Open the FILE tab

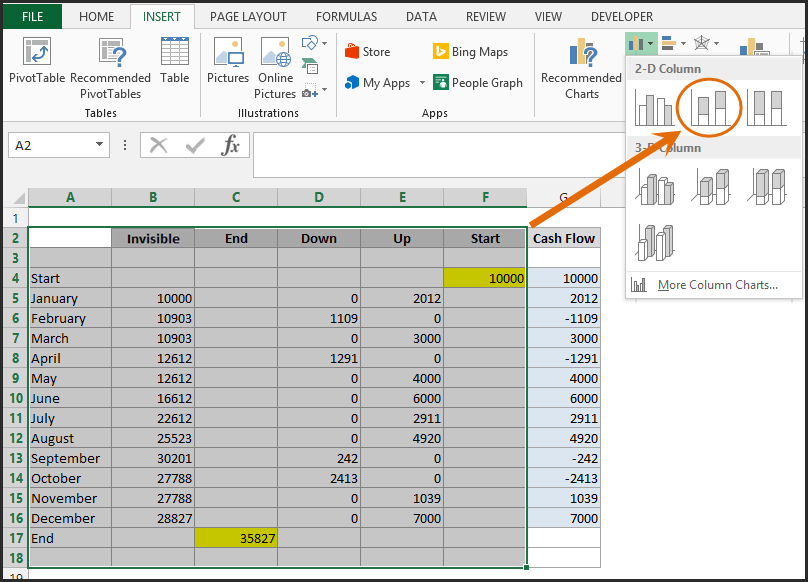pyautogui.click(x=32, y=16)
